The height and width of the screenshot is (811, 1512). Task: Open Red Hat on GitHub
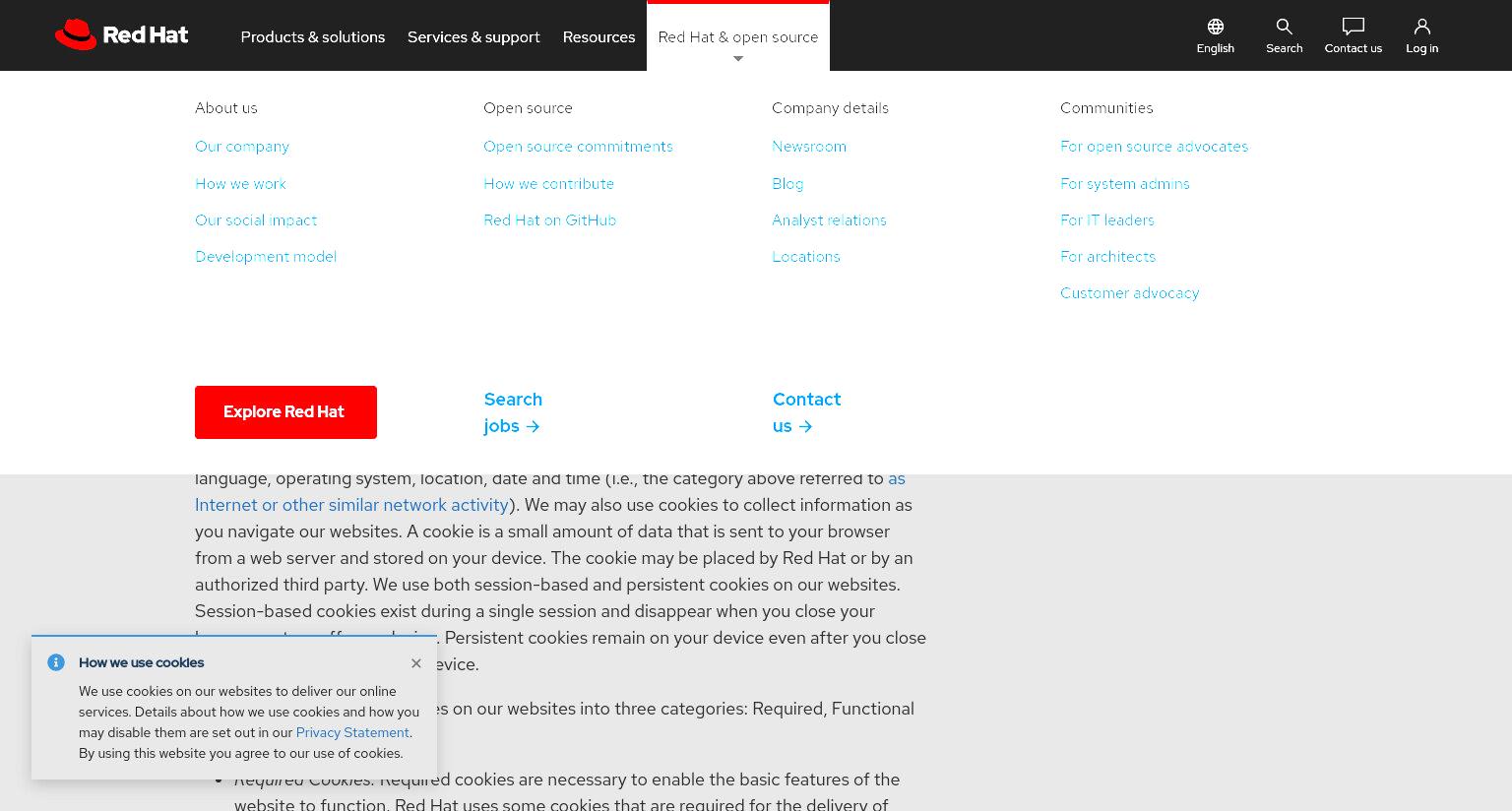[549, 220]
